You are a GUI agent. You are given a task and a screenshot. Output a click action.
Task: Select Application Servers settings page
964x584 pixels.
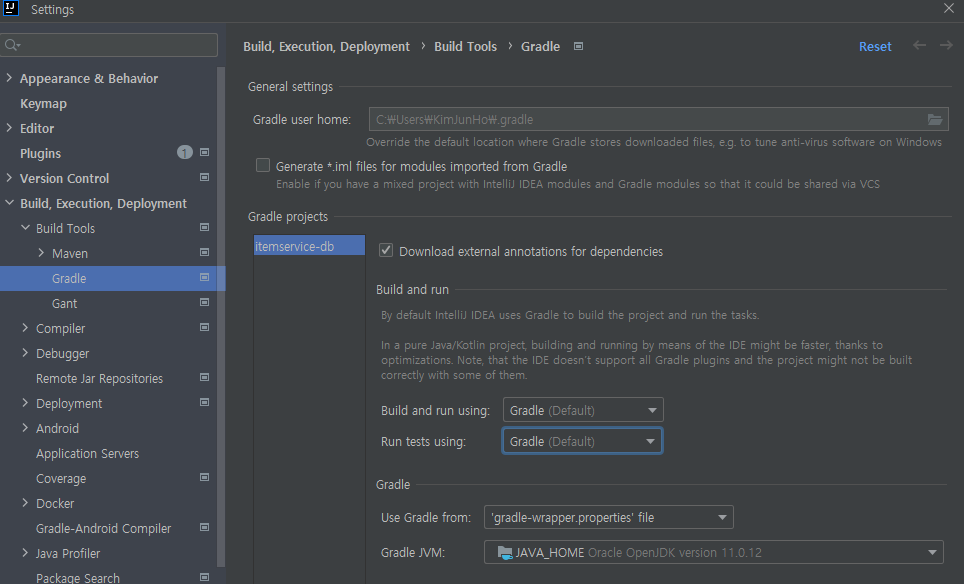[87, 453]
